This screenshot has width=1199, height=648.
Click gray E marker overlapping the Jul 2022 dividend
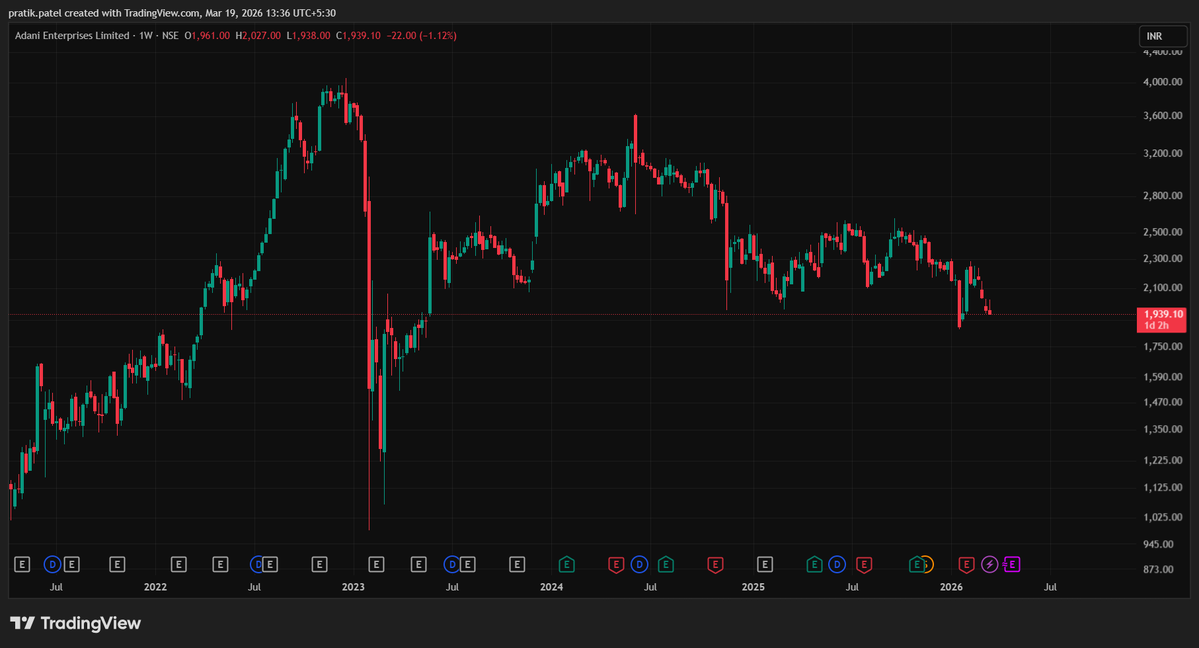tap(270, 565)
